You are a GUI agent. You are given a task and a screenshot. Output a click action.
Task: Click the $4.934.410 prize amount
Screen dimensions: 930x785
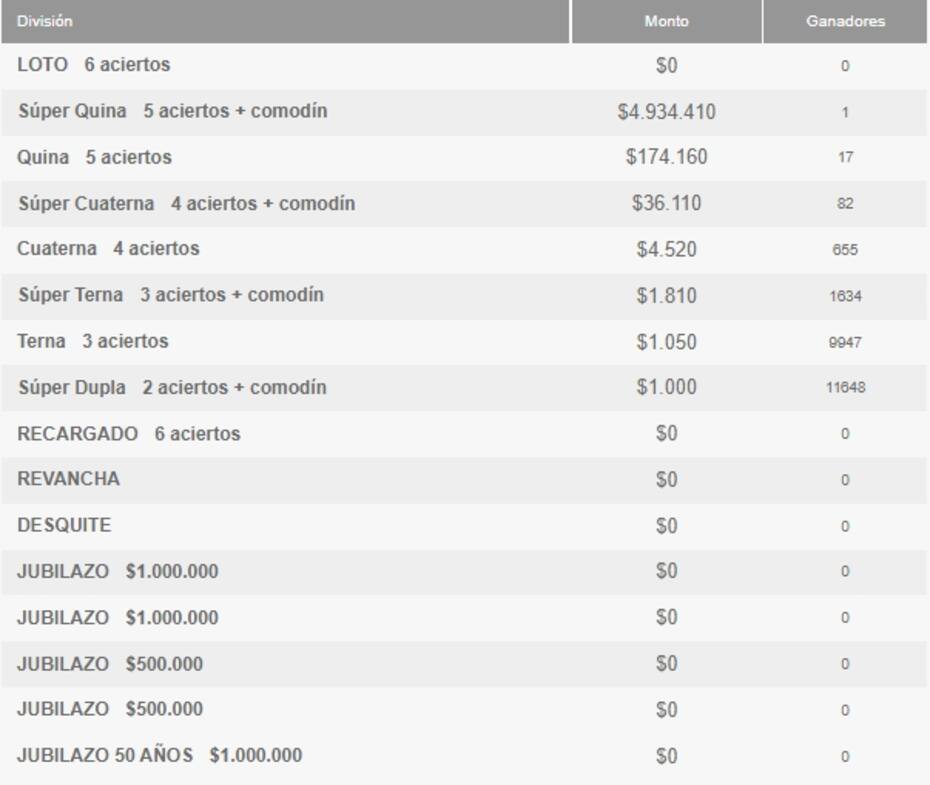pyautogui.click(x=667, y=111)
